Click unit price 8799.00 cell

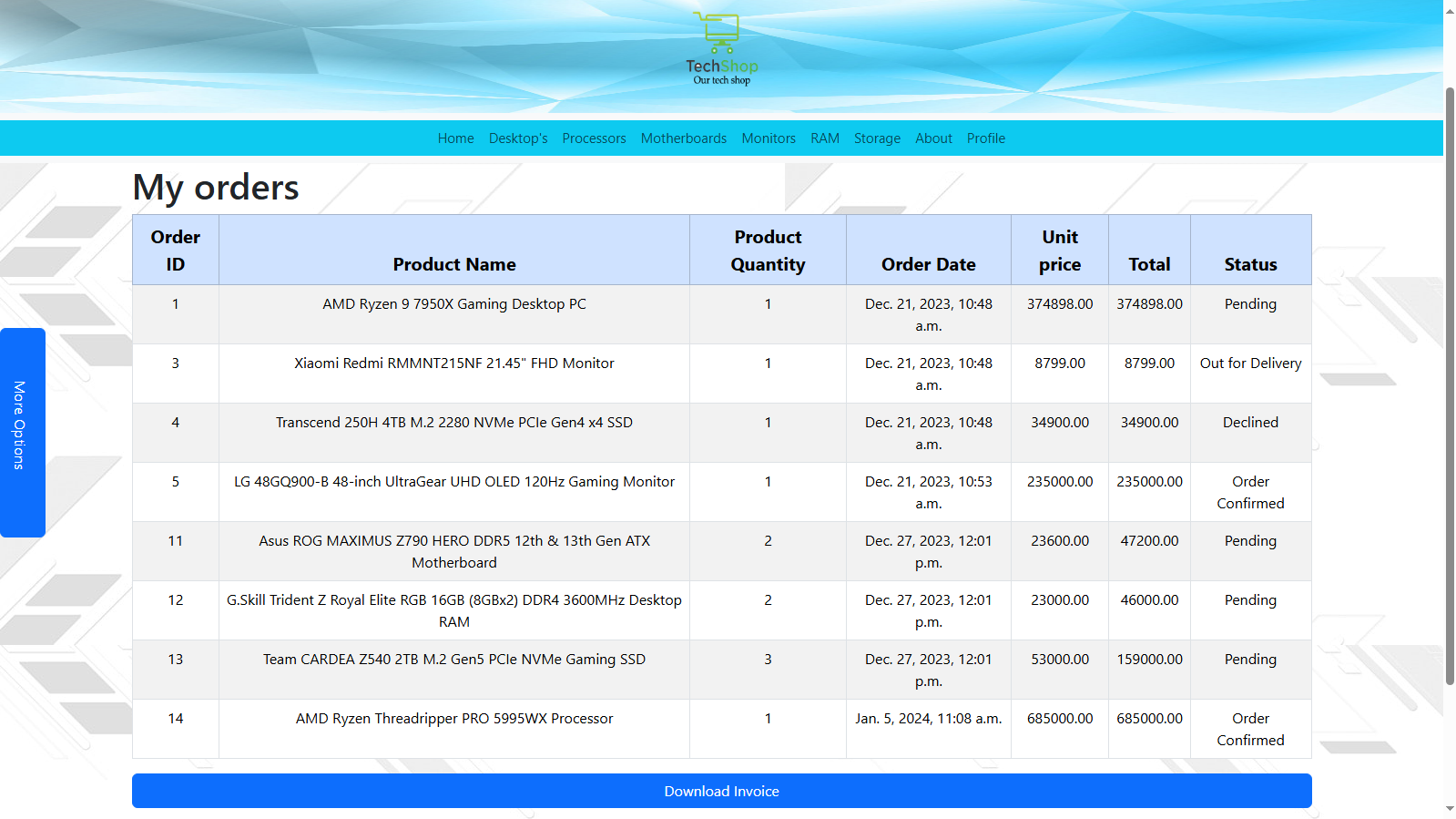[1060, 374]
